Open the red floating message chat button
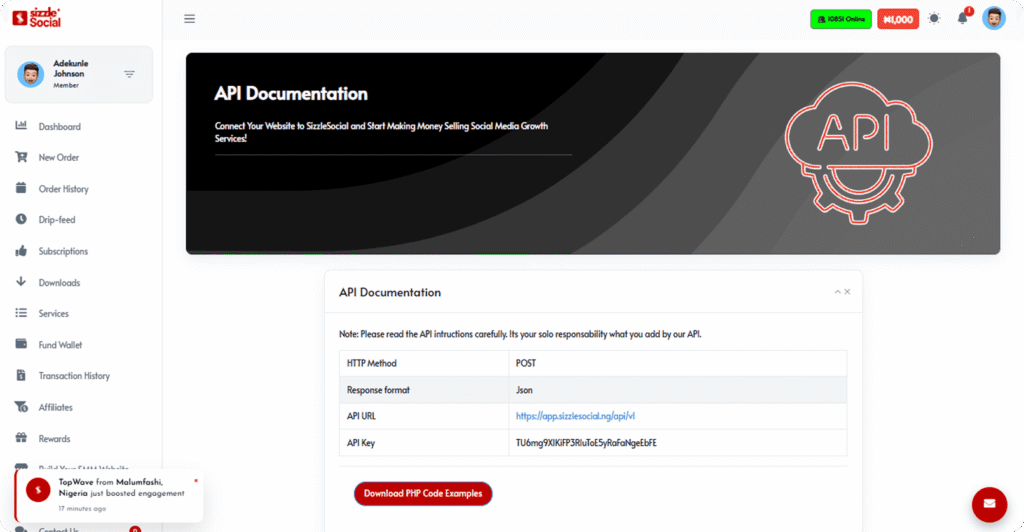This screenshot has width=1024, height=532. coord(989,504)
